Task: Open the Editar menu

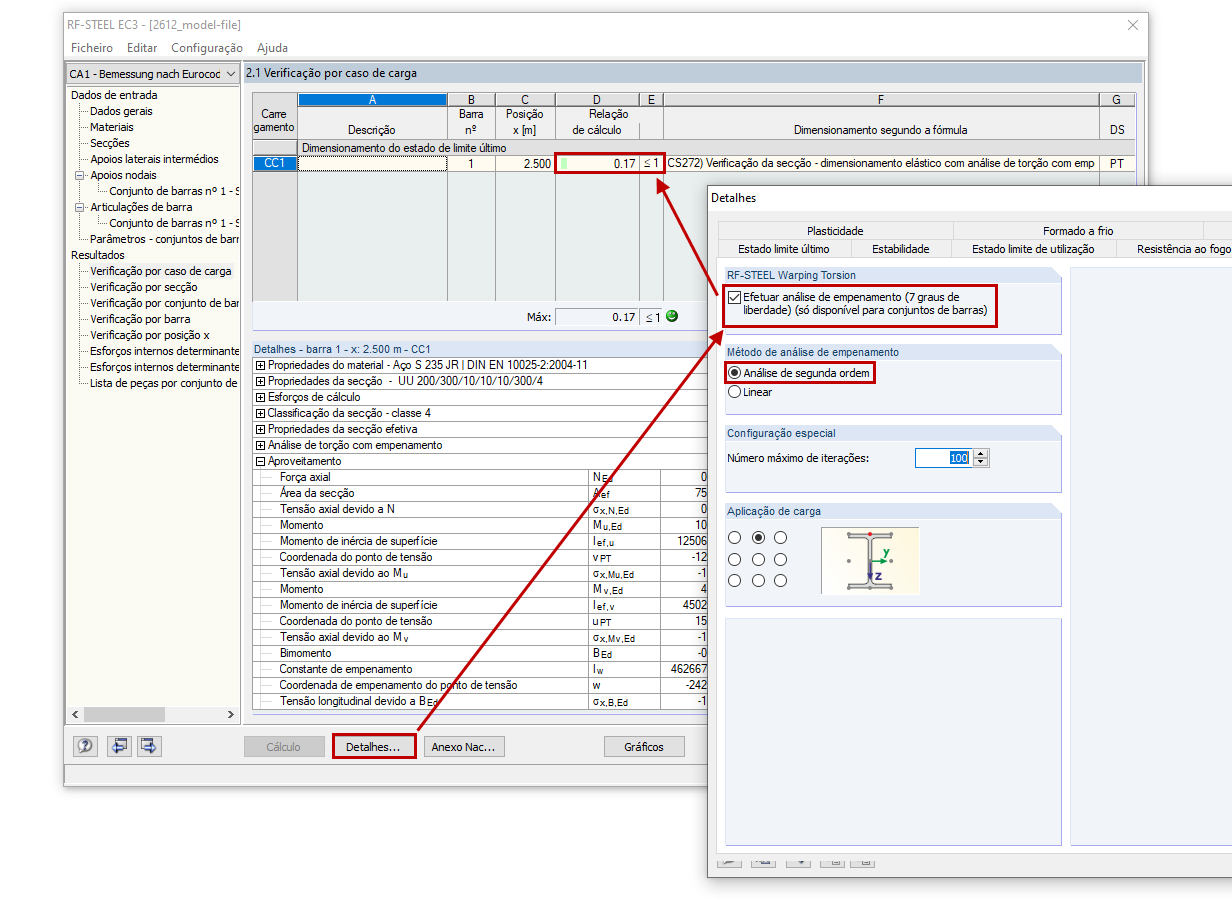Action: (x=142, y=48)
